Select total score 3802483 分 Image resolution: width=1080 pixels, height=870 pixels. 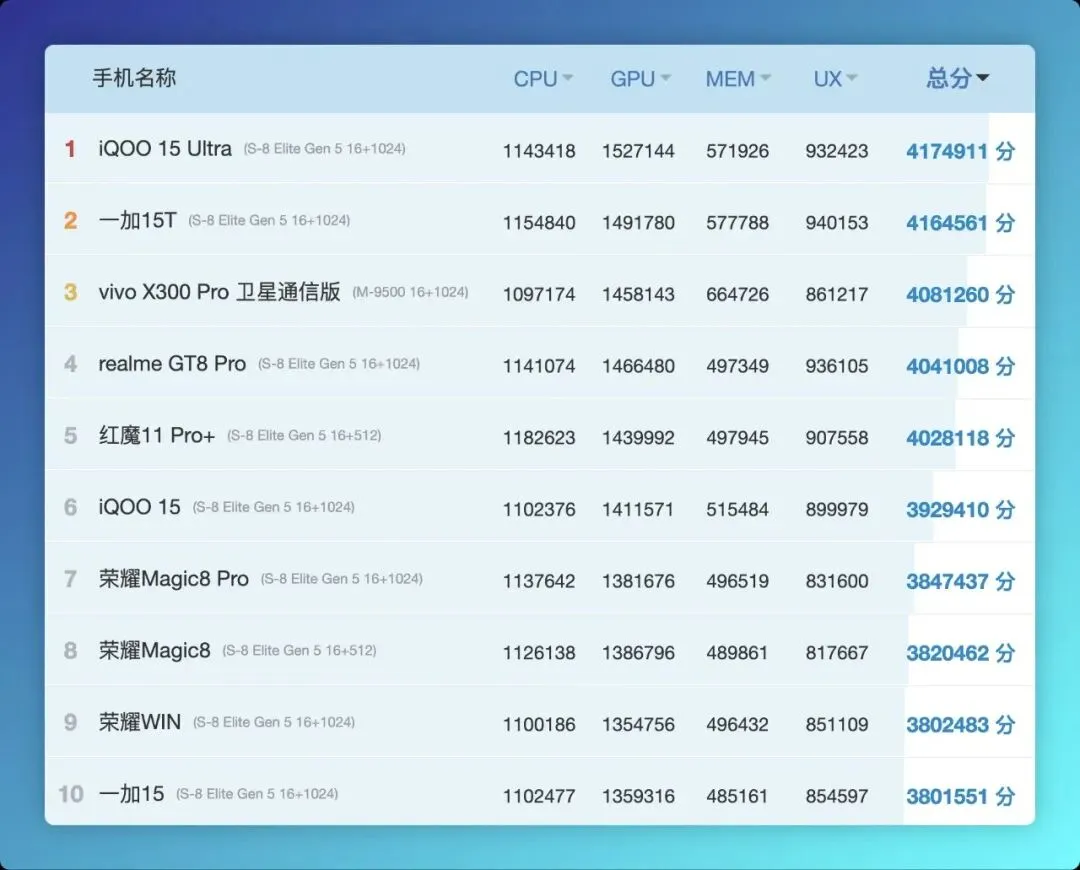(x=960, y=724)
